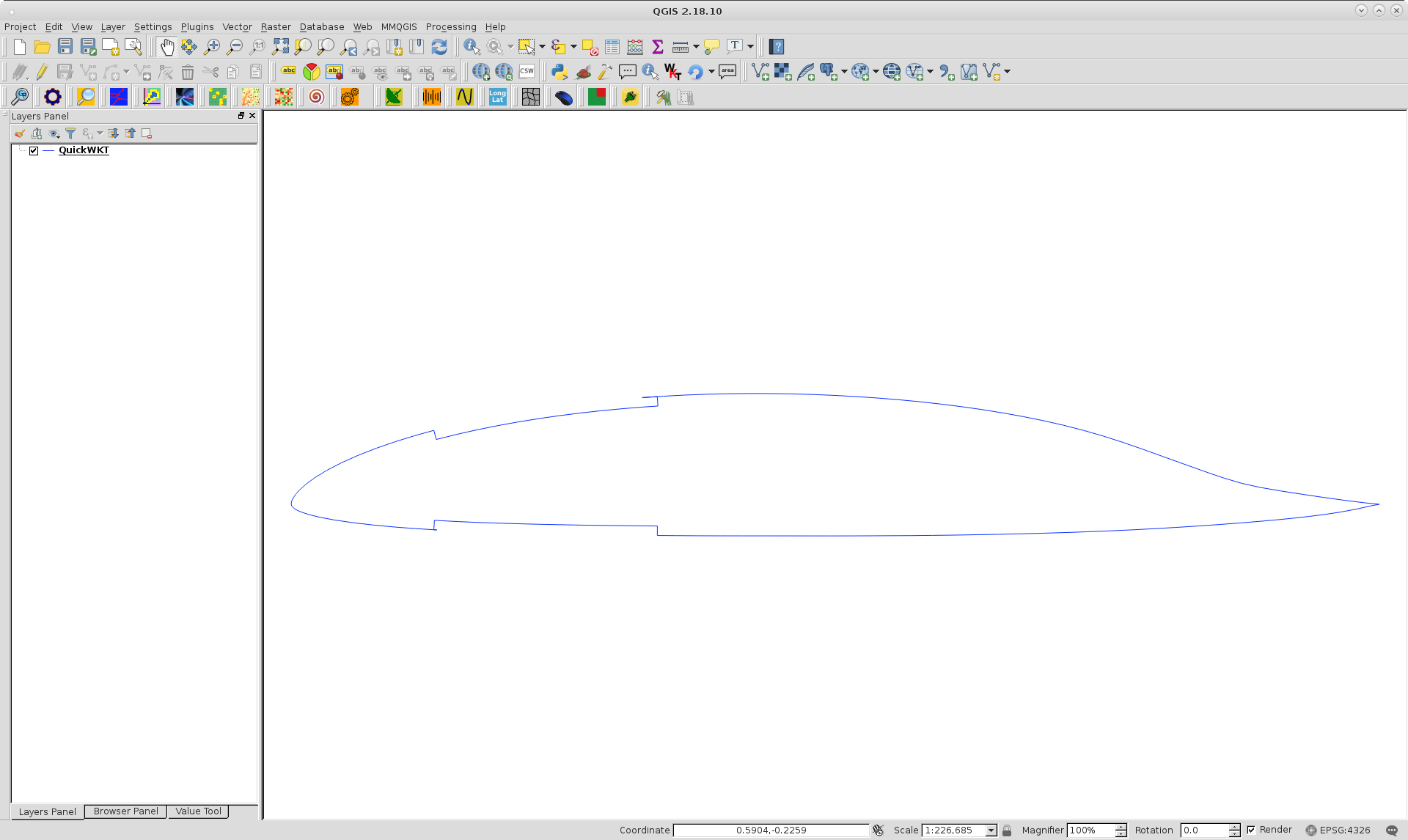Show statistical summary sigma icon
The image size is (1408, 840).
coord(658,47)
